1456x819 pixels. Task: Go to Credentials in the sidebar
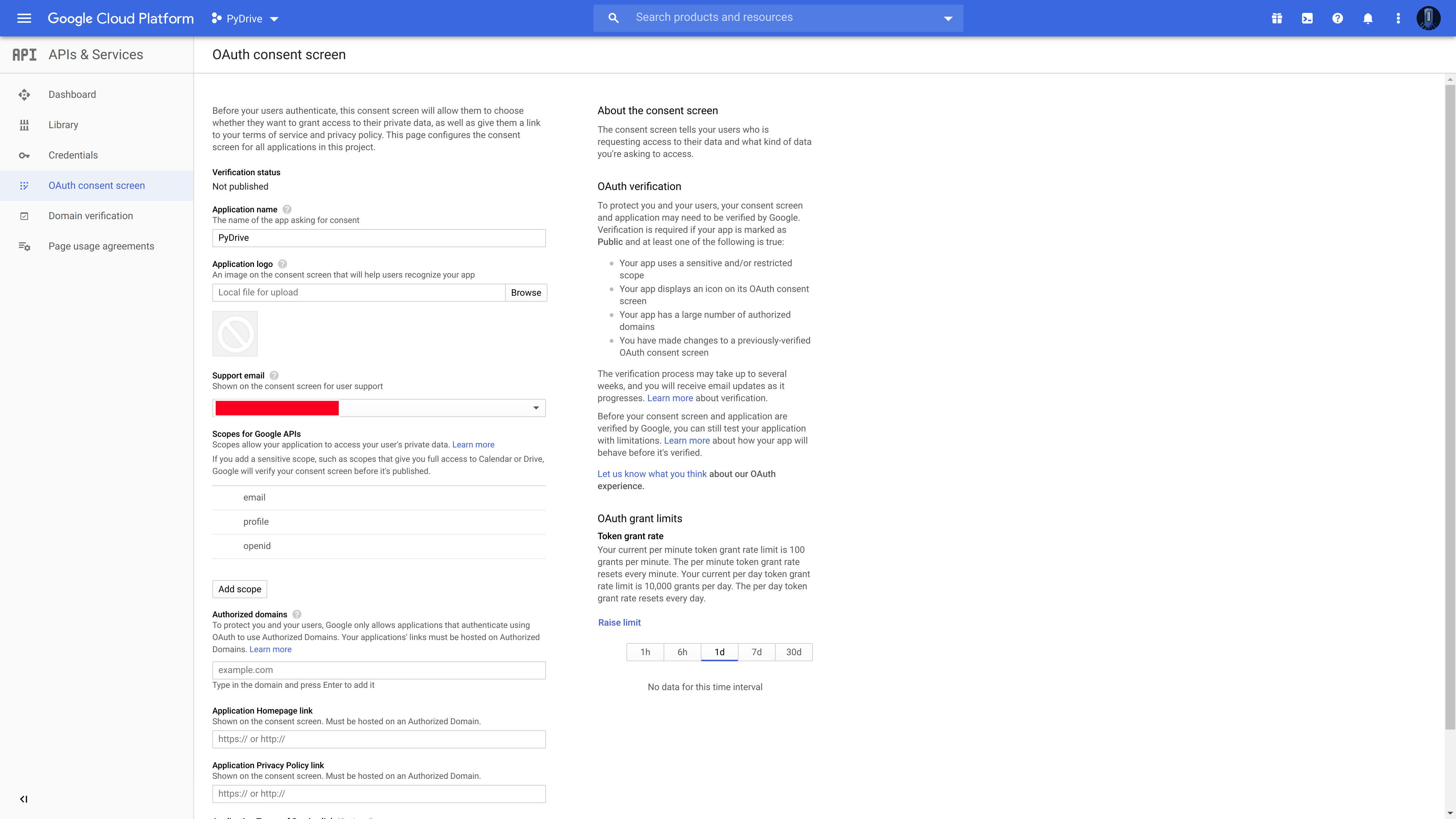click(x=73, y=155)
